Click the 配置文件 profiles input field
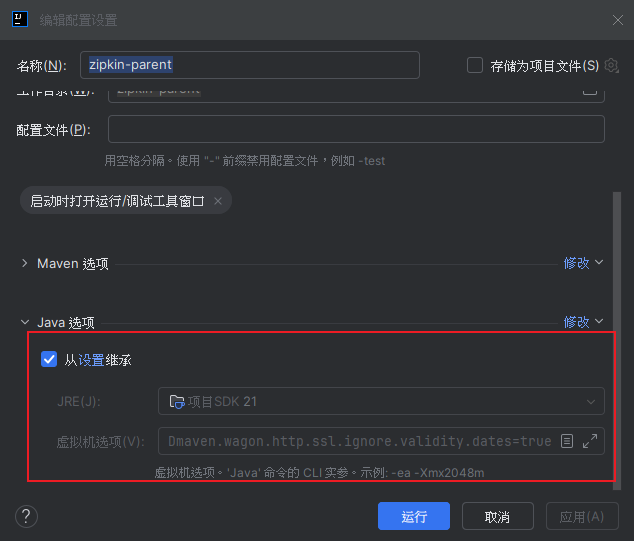The height and width of the screenshot is (541, 634). tap(356, 129)
